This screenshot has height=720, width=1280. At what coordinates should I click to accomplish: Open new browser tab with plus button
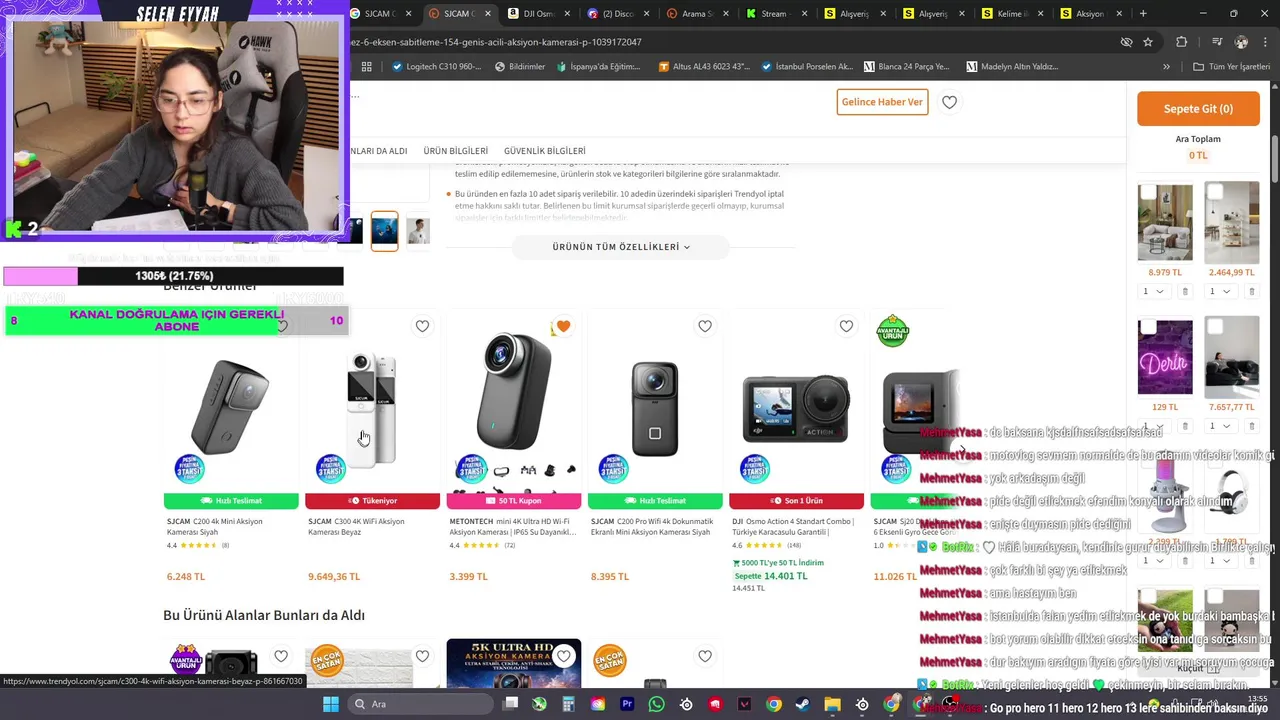coord(1143,13)
